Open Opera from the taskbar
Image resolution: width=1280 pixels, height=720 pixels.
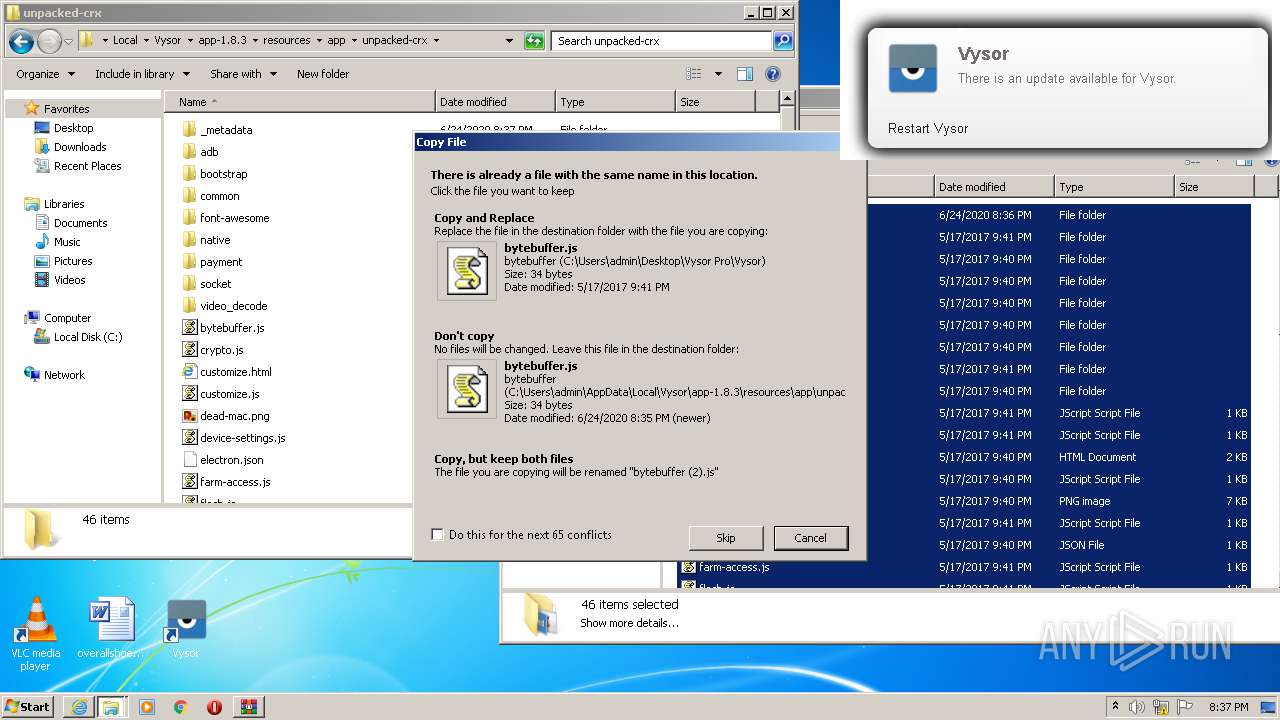point(214,707)
